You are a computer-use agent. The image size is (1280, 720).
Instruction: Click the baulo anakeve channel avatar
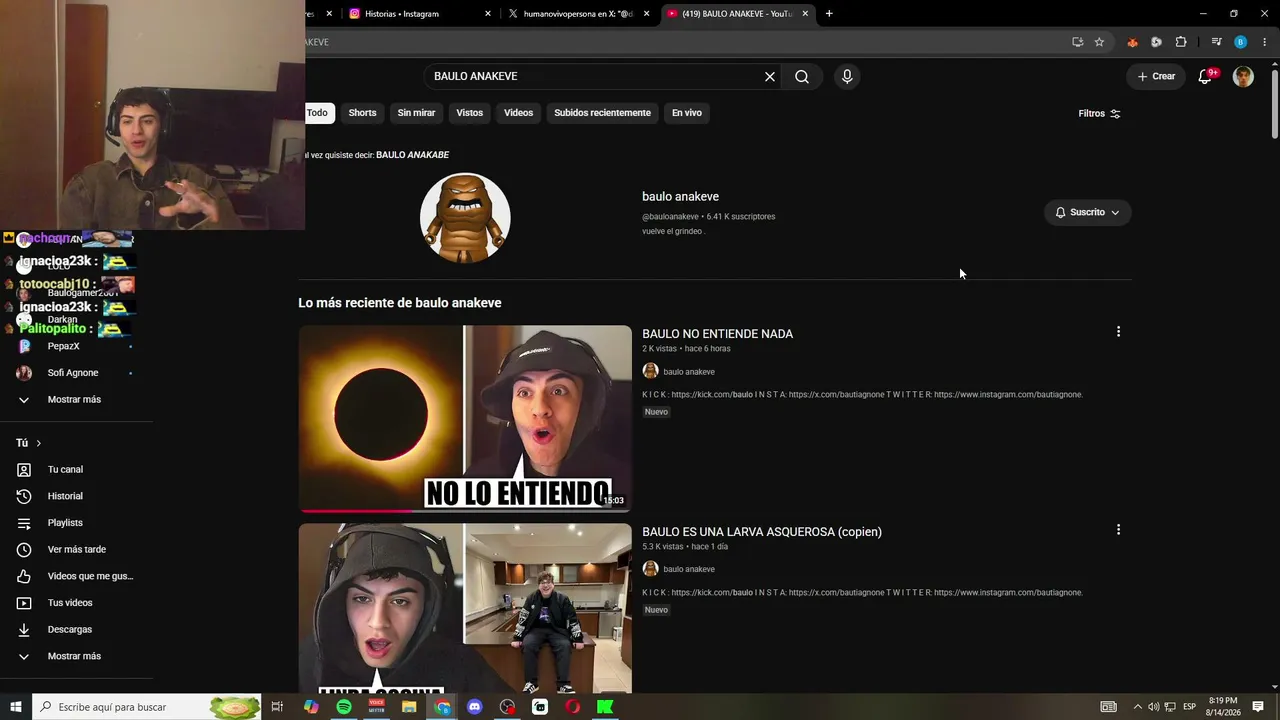[x=465, y=218]
